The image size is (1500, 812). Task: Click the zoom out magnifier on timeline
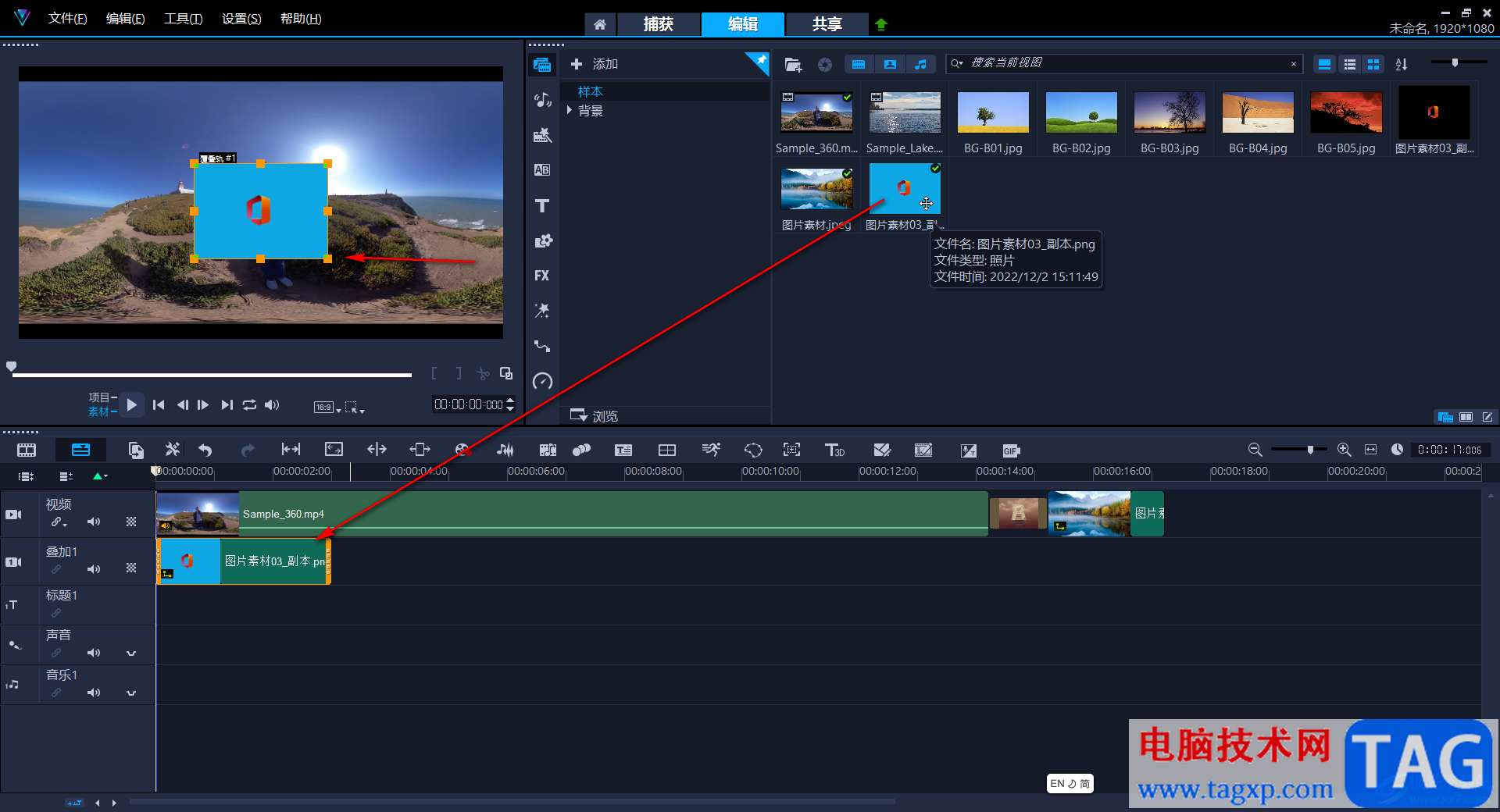(1255, 450)
